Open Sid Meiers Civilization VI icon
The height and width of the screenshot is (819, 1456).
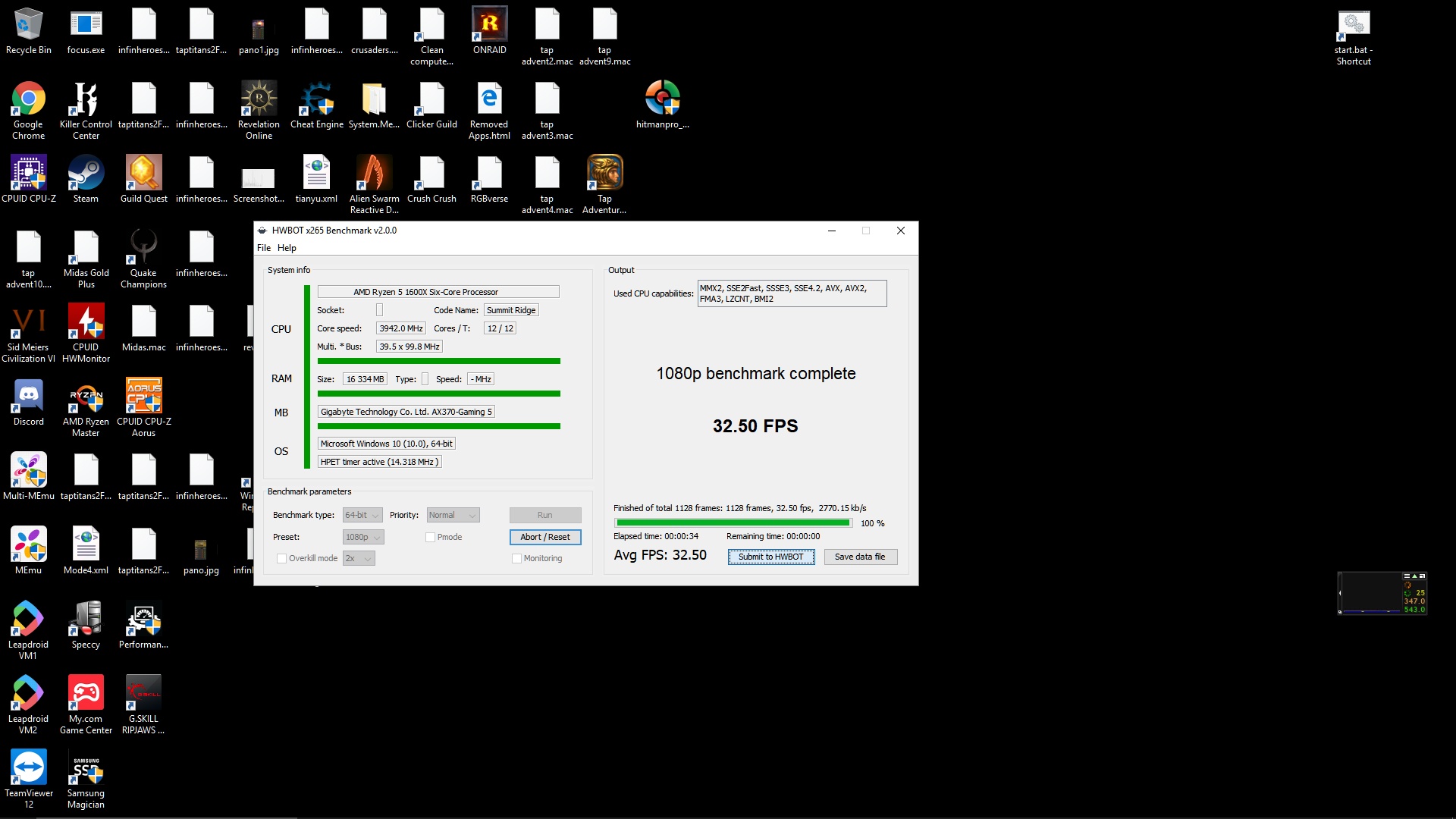pos(29,334)
